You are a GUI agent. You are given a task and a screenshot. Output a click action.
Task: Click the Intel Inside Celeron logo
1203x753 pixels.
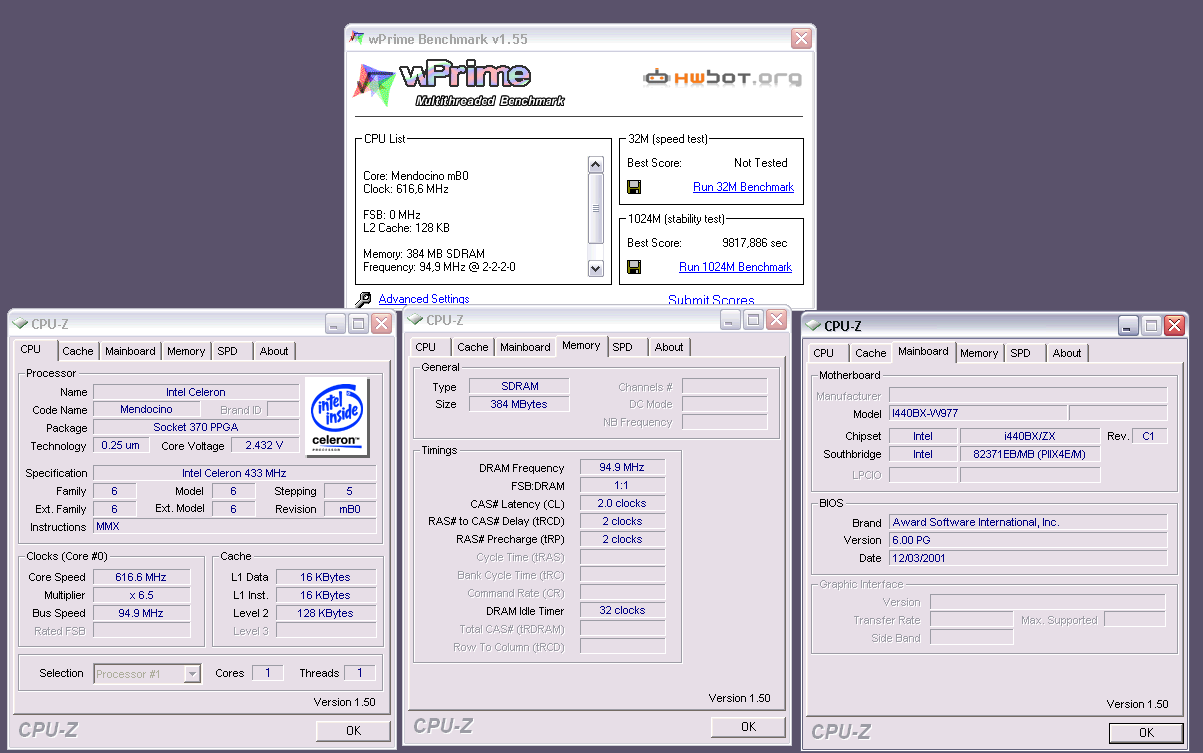(337, 416)
